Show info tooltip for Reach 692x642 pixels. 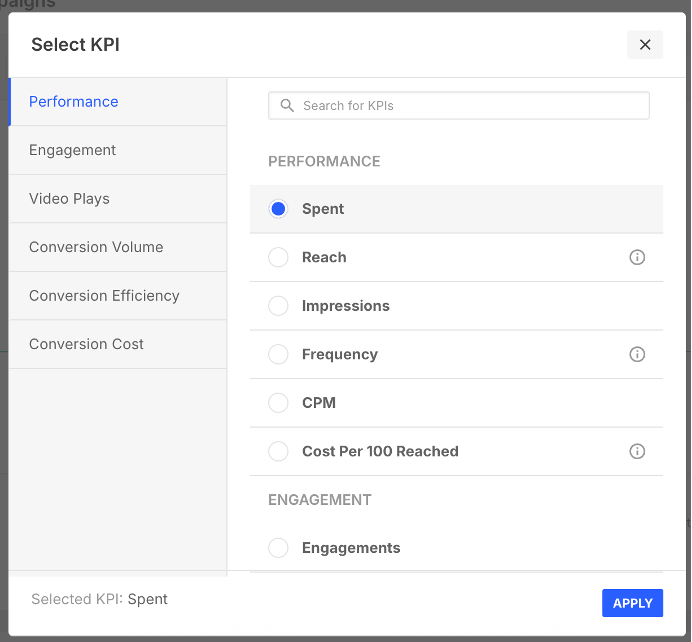(636, 257)
